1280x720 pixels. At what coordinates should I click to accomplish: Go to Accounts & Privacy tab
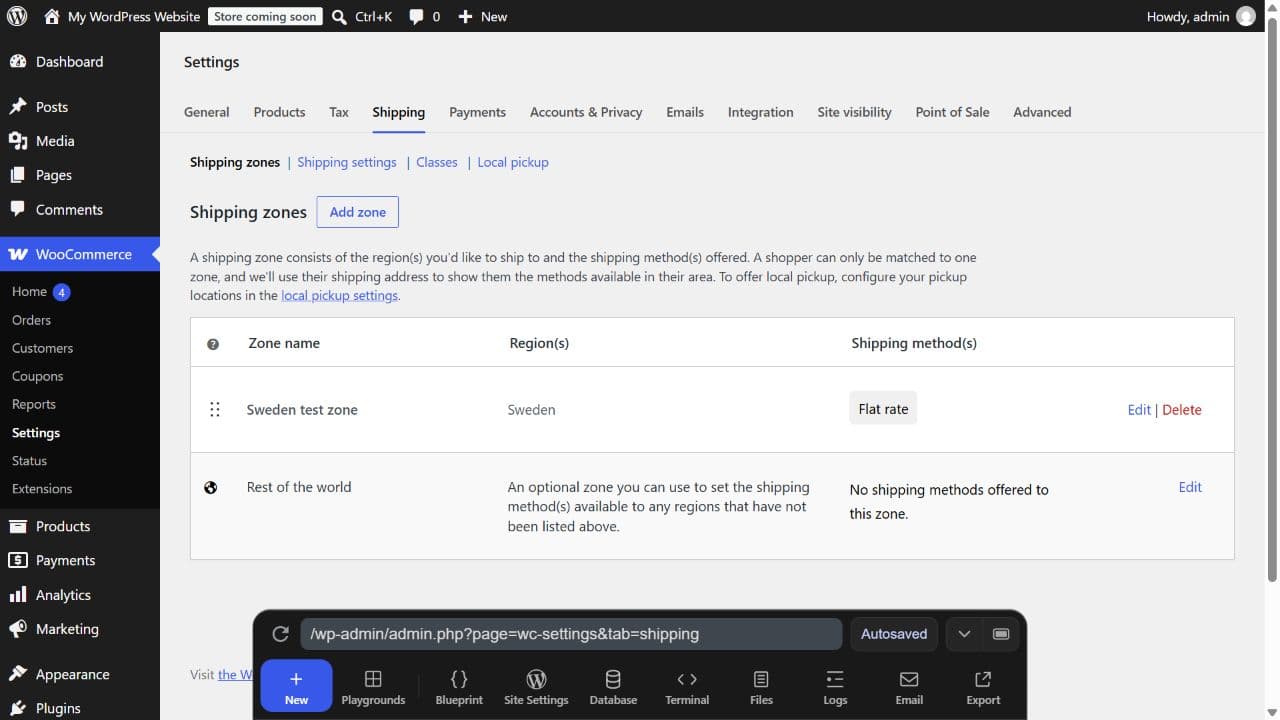(x=586, y=112)
